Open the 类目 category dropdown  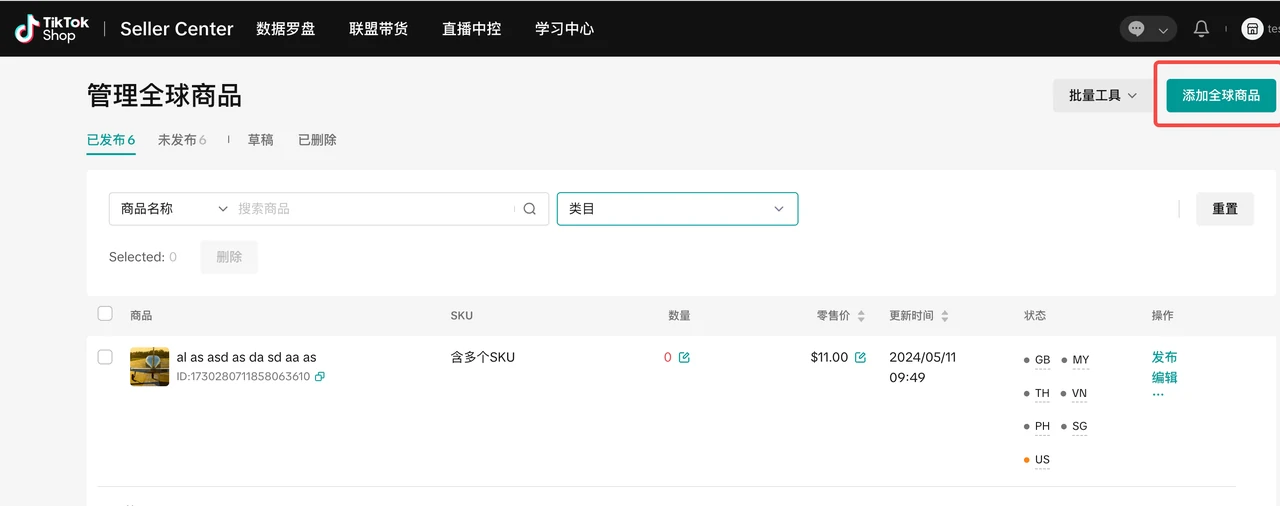click(x=677, y=209)
